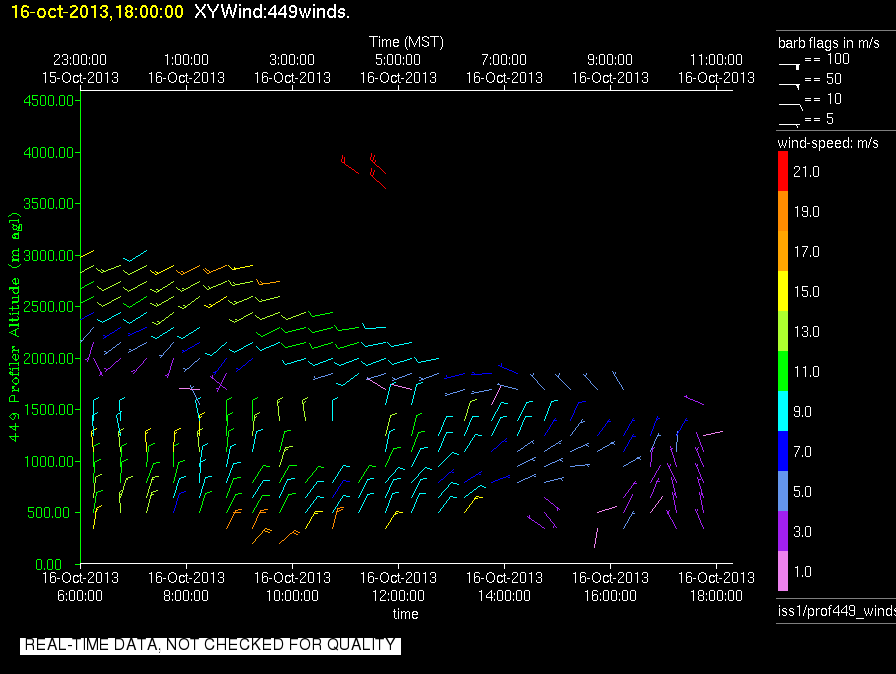The image size is (896, 674).
Task: Click the cyan 9.0 m/s color bar segment
Action: point(783,411)
